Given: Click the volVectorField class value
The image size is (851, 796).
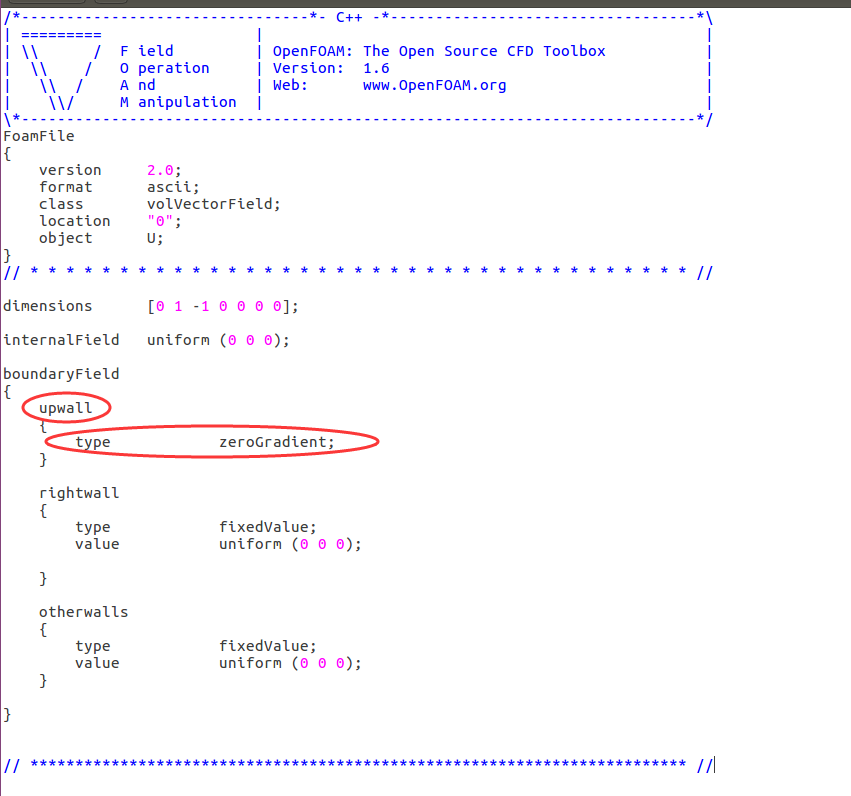Looking at the screenshot, I should coord(213,204).
